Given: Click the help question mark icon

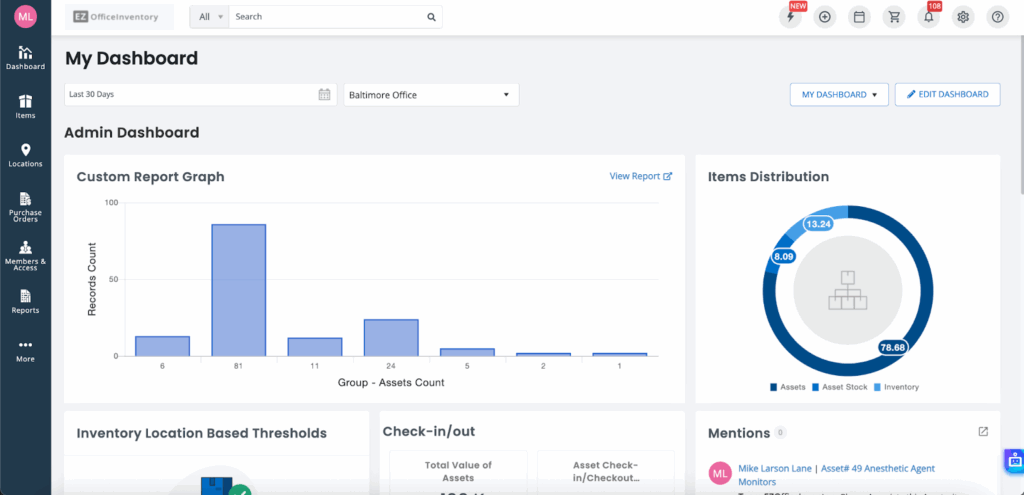Looking at the screenshot, I should (997, 17).
